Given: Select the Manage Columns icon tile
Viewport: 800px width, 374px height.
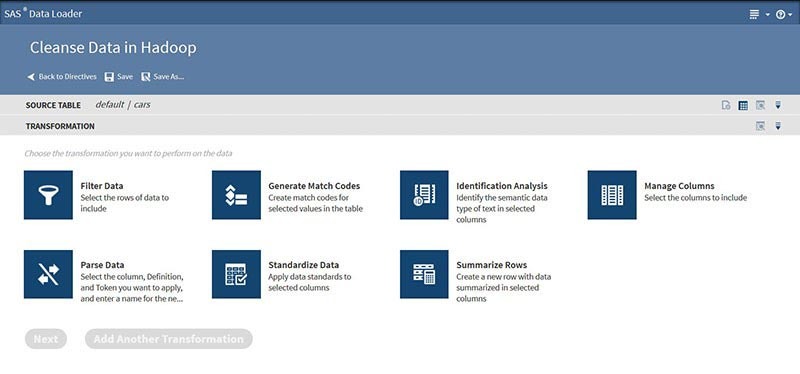Looking at the screenshot, I should pos(612,195).
